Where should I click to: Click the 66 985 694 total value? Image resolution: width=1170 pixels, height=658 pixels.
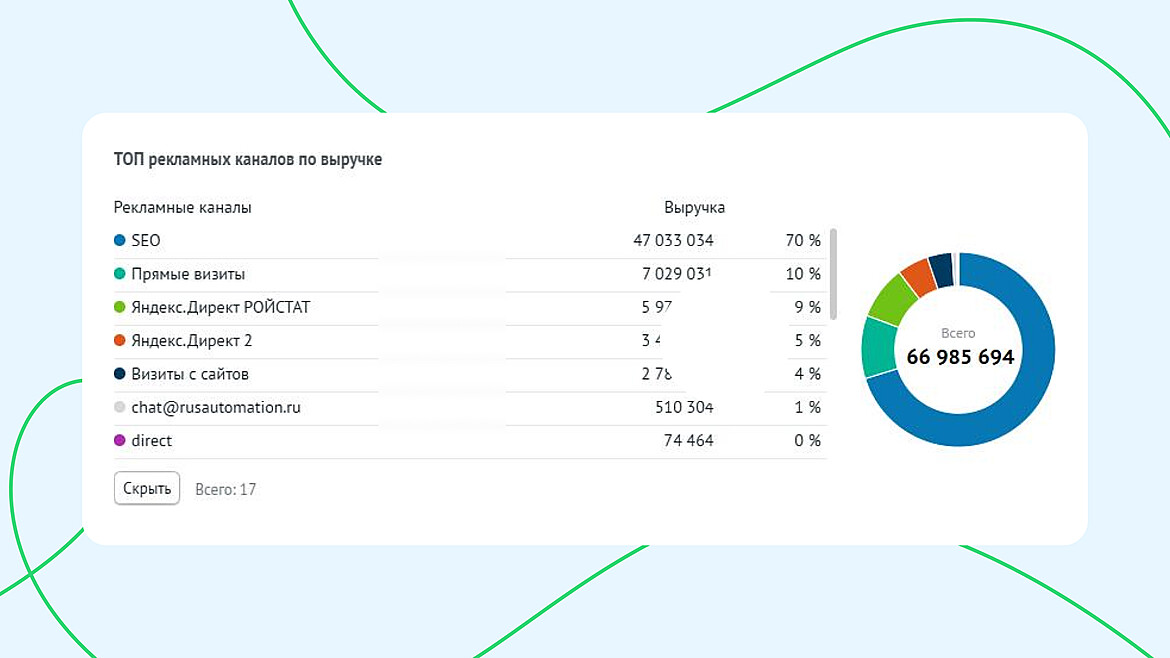click(960, 357)
